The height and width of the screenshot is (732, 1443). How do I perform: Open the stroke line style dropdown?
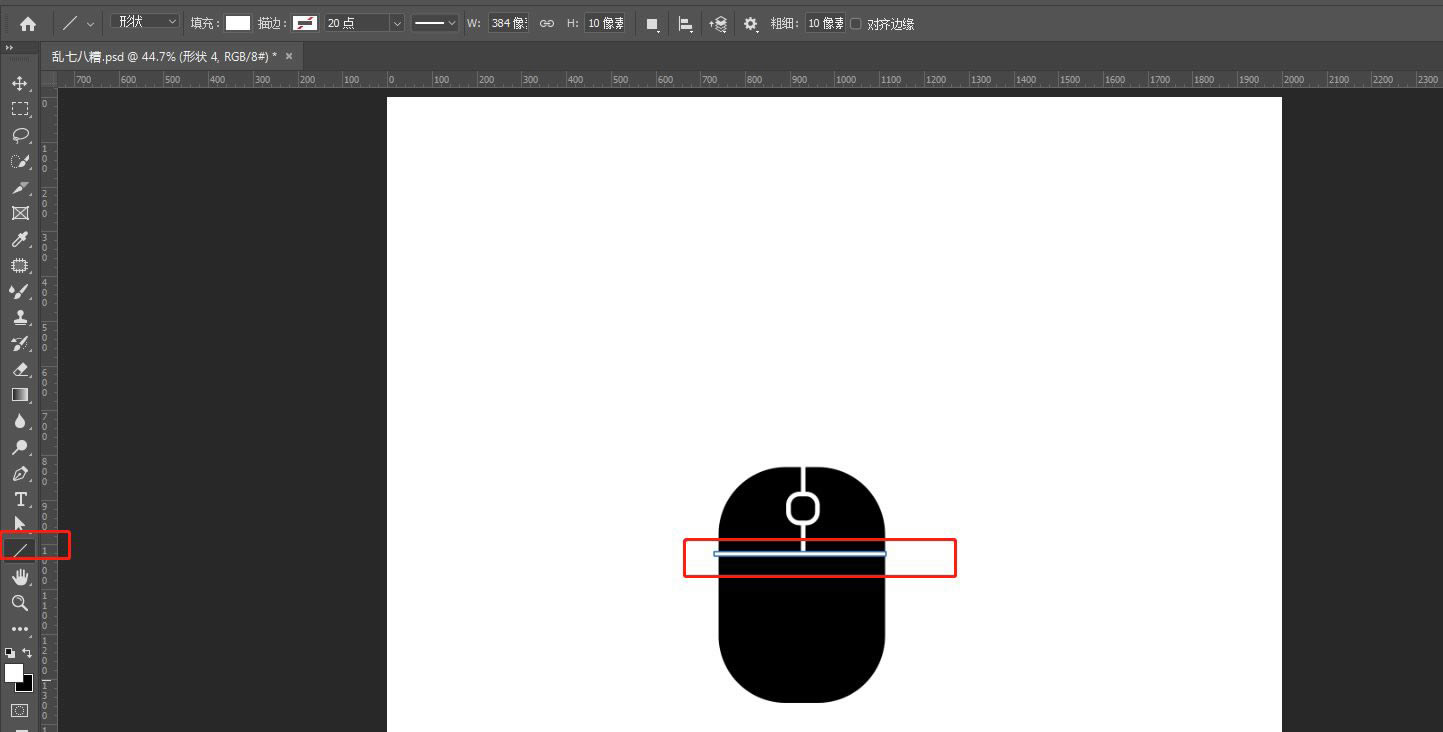(435, 23)
